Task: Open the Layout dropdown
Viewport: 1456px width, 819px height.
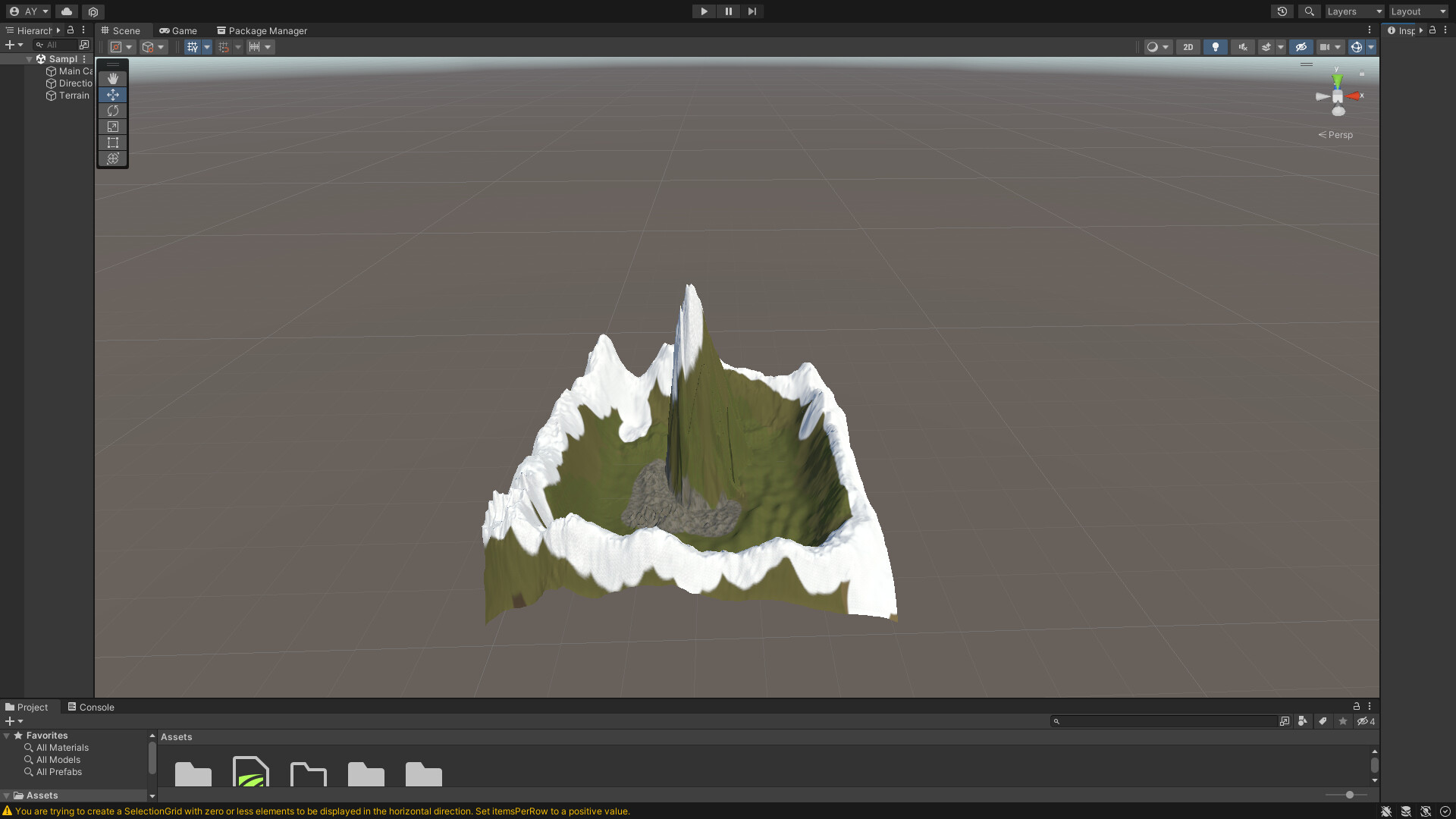Action: 1417,11
